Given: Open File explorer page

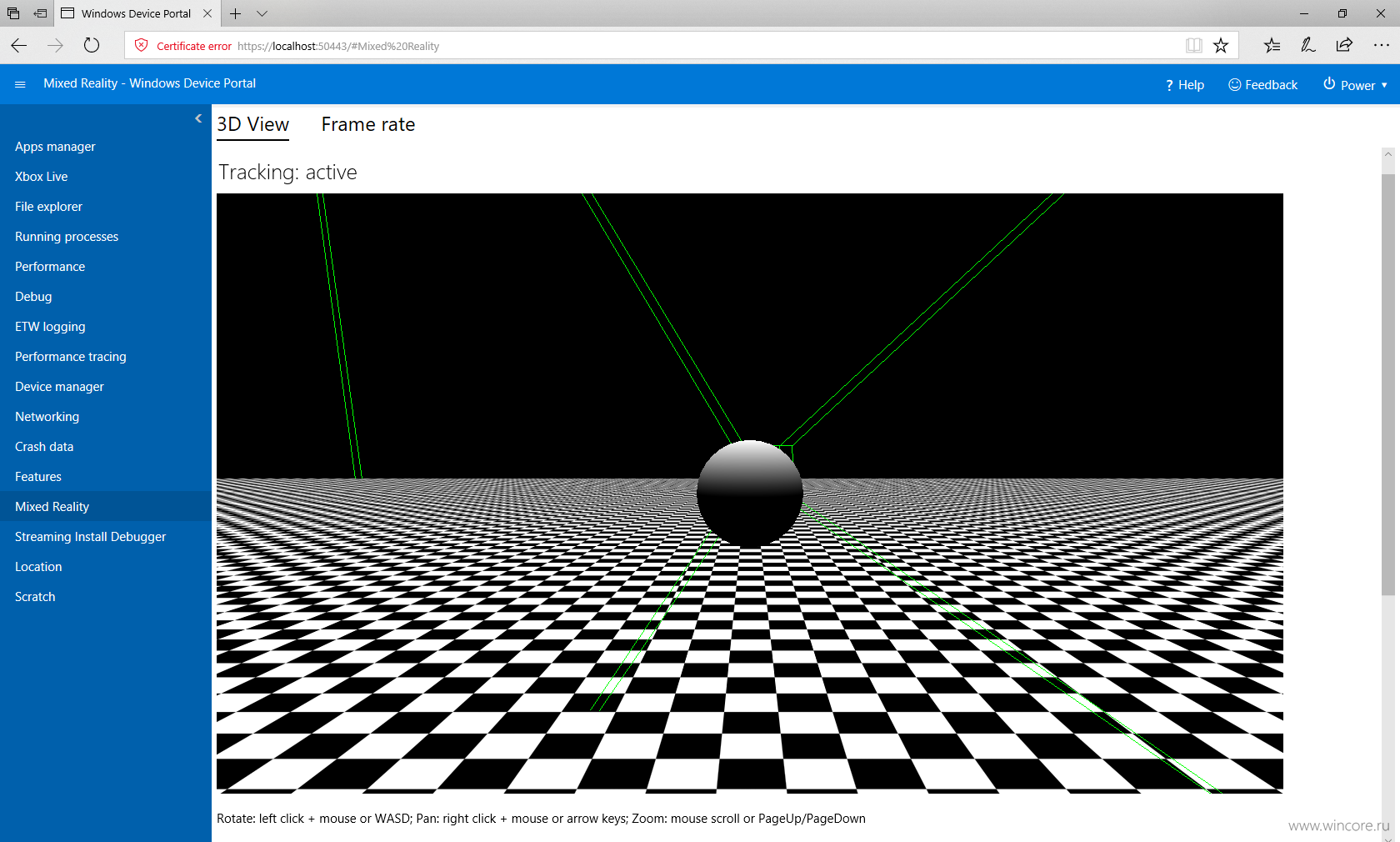Looking at the screenshot, I should [x=48, y=207].
